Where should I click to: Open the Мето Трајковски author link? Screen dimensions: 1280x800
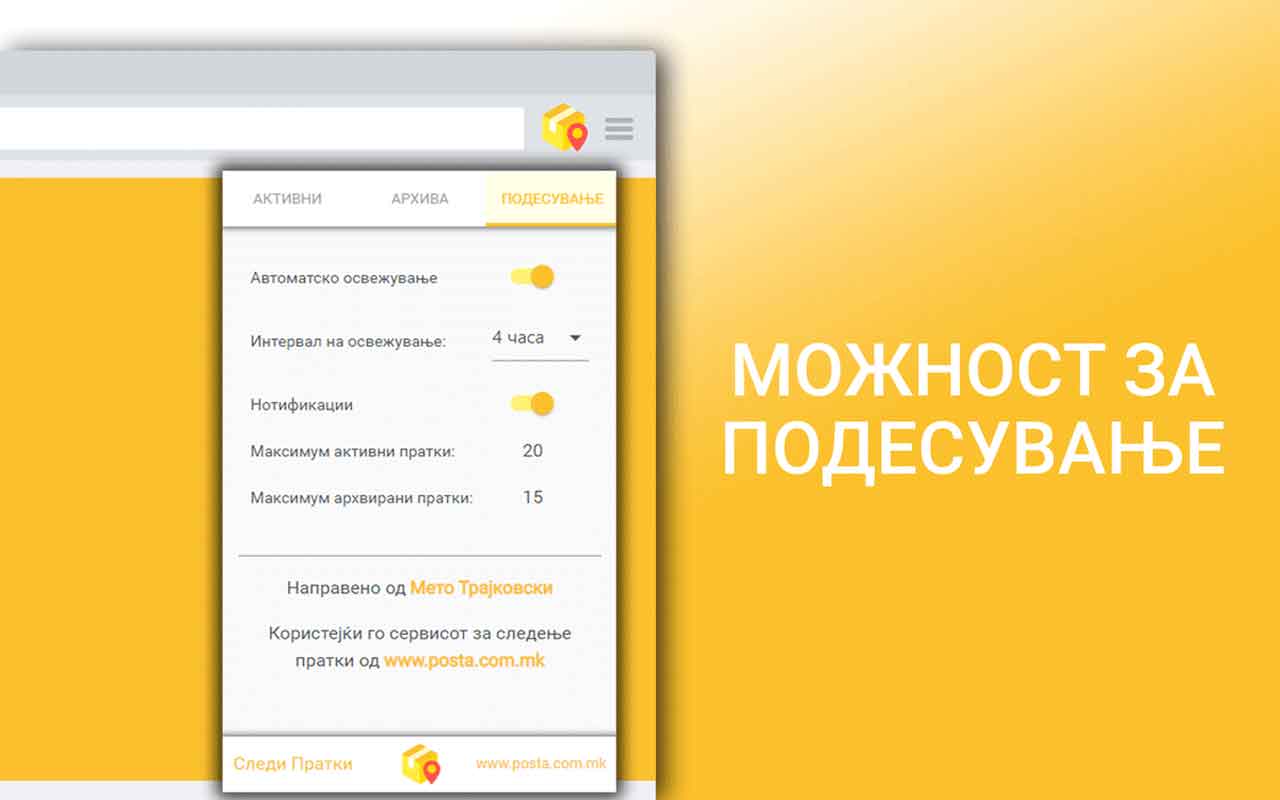point(482,588)
